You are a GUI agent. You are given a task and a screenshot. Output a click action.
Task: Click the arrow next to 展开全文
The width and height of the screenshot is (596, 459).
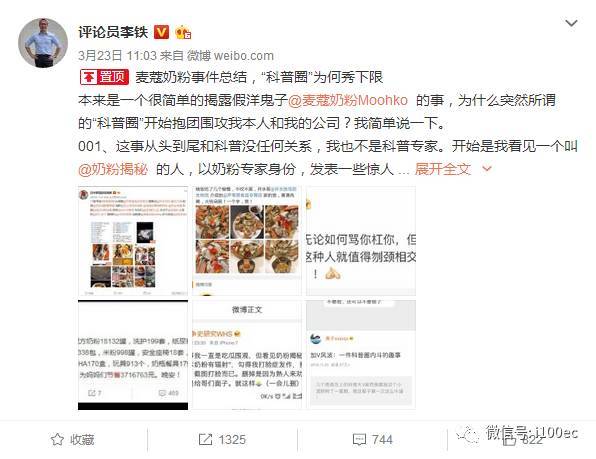click(487, 169)
